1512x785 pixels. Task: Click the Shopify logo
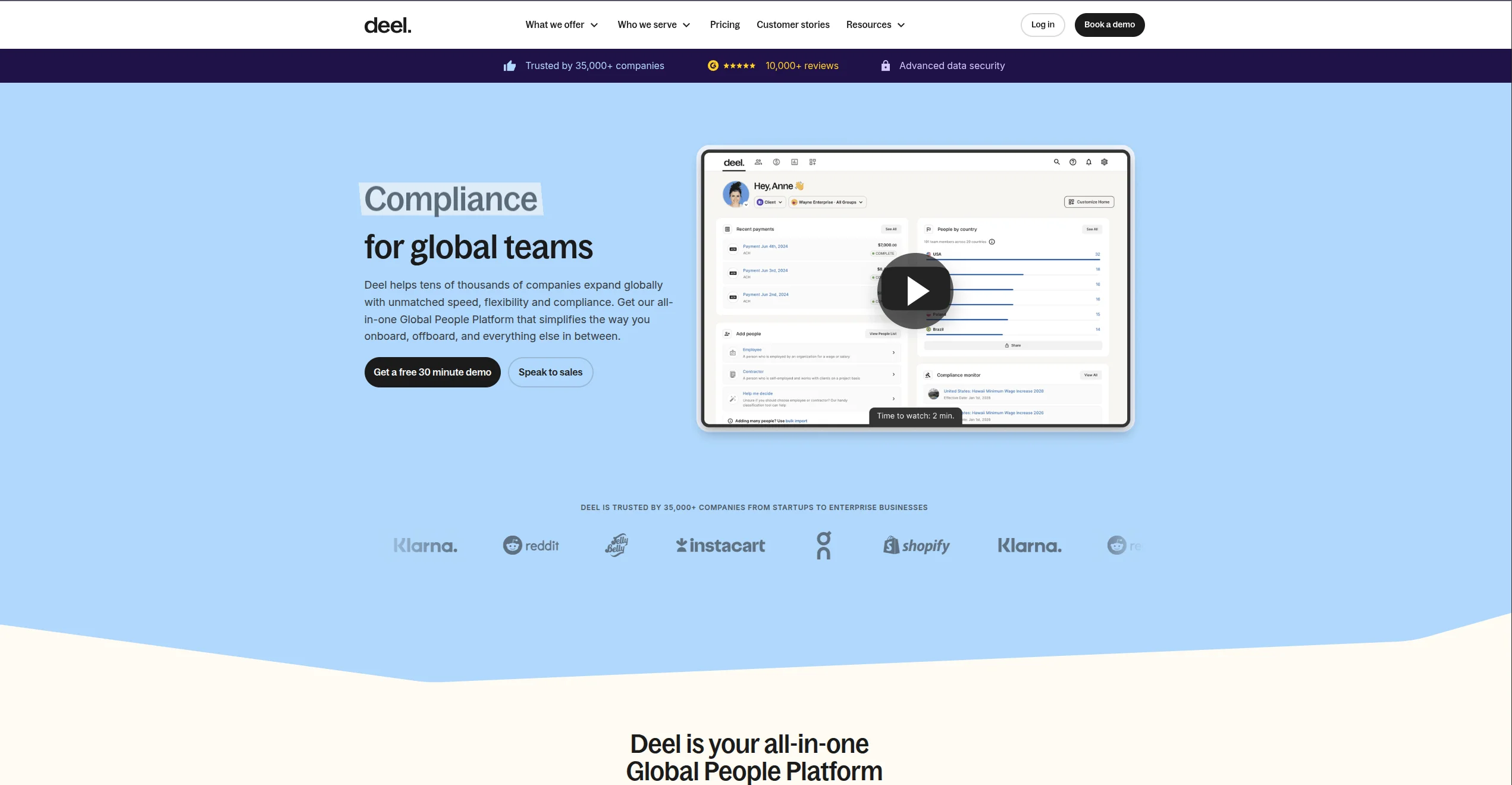(x=916, y=545)
